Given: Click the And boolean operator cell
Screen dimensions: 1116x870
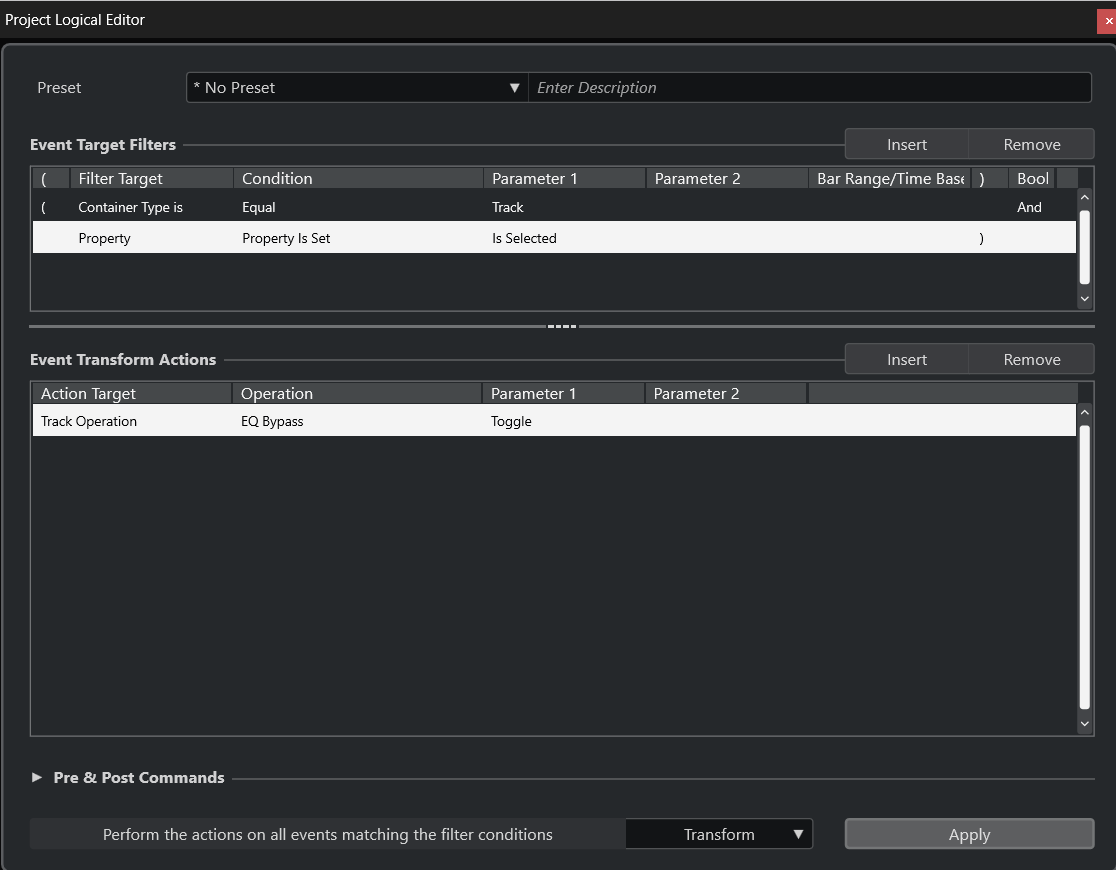Looking at the screenshot, I should click(x=1029, y=208).
